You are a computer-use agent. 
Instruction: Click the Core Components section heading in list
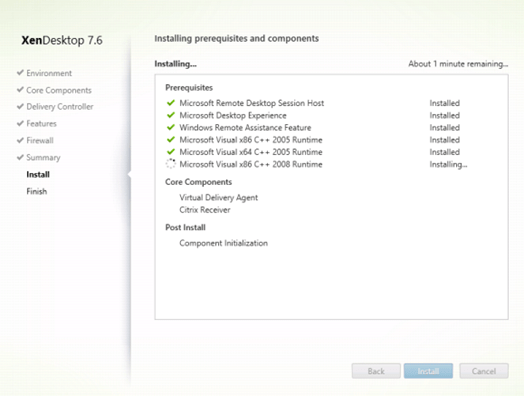199,182
